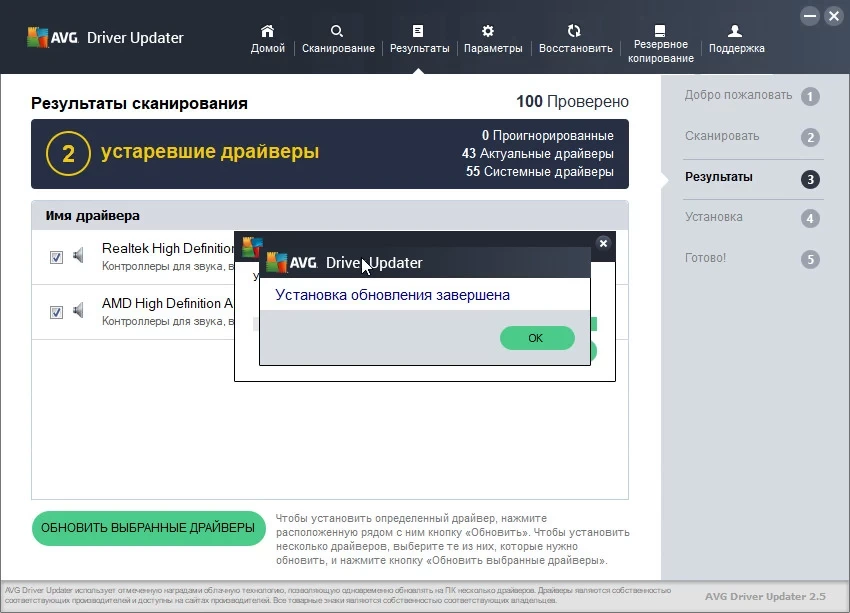Close the AVG Driver Updater main window
The height and width of the screenshot is (613, 850).
(x=834, y=16)
